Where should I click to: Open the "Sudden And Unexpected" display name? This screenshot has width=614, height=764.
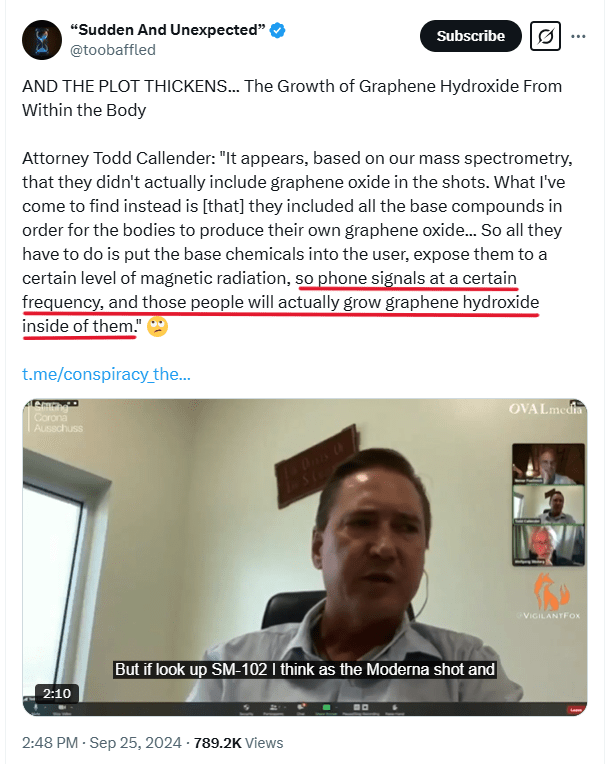point(168,30)
